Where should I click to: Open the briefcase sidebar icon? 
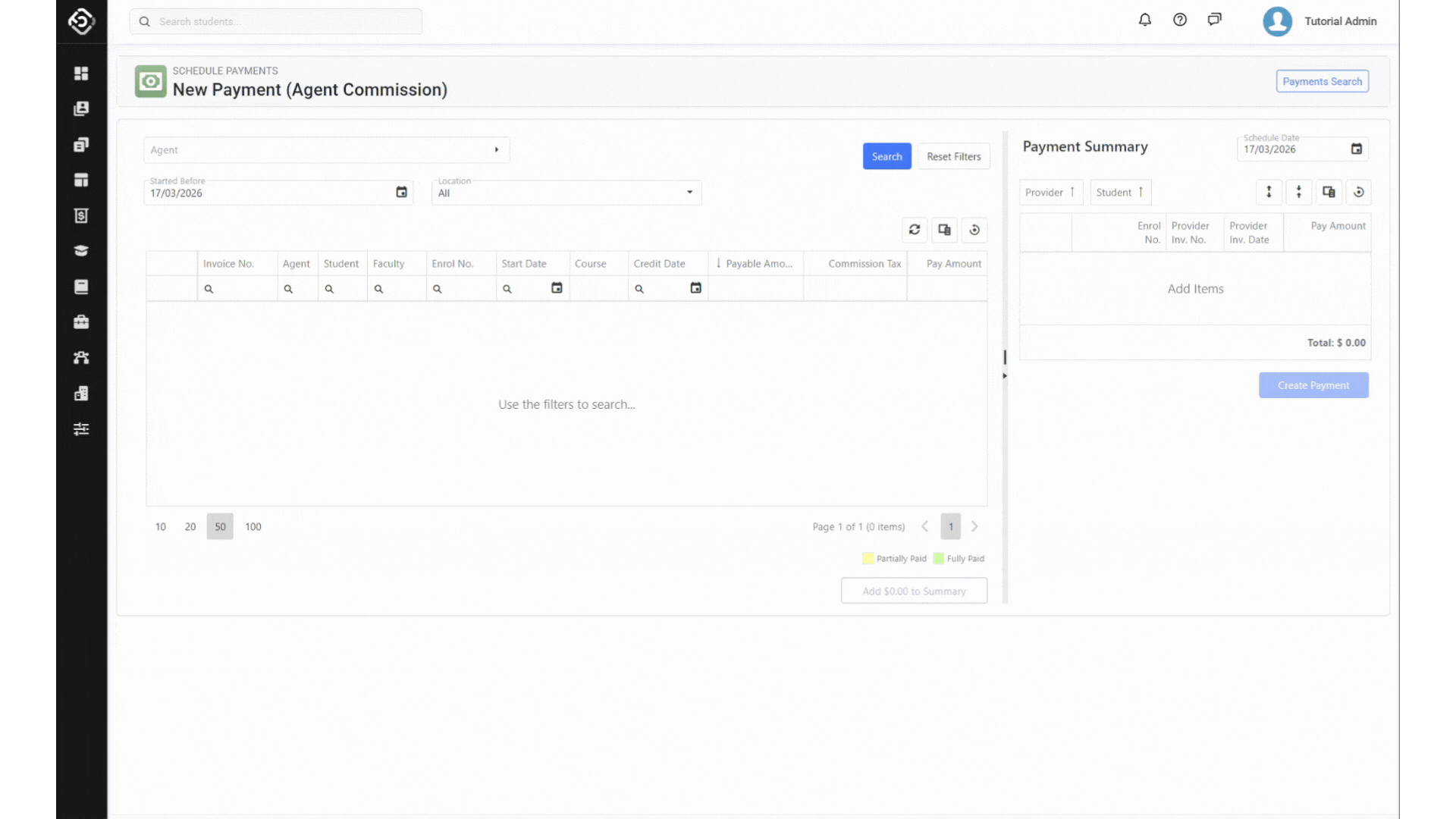pyautogui.click(x=81, y=322)
